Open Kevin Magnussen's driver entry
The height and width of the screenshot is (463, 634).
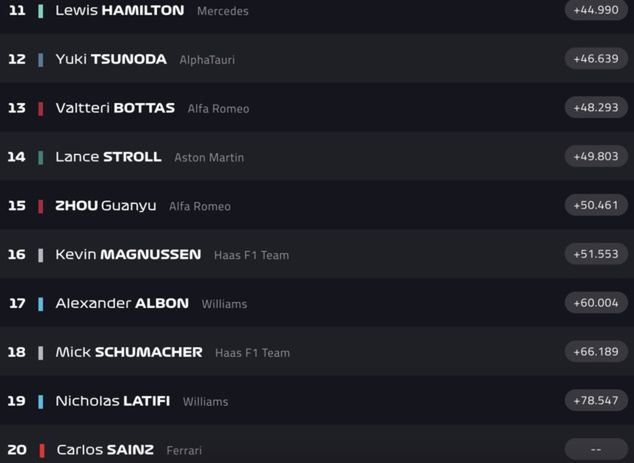click(128, 255)
